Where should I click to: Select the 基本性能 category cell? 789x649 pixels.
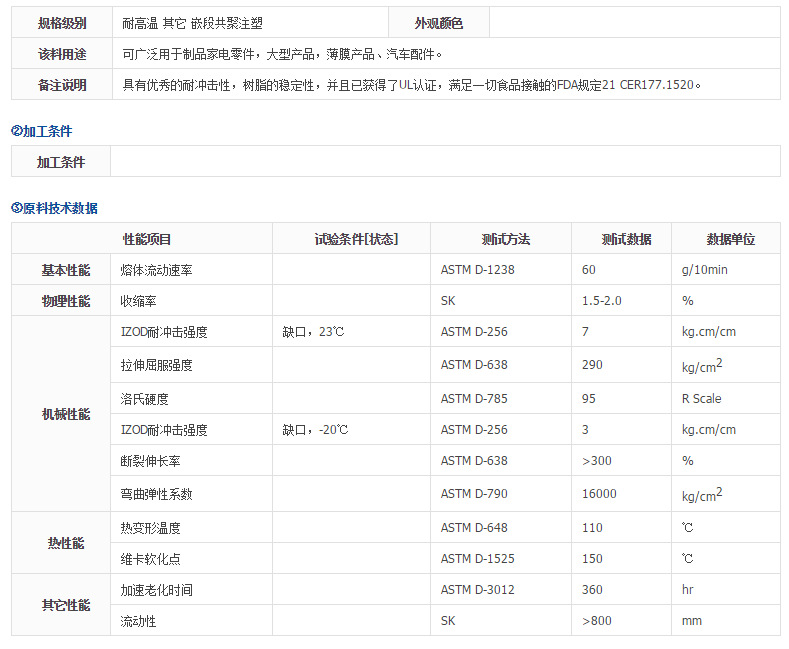pos(61,270)
